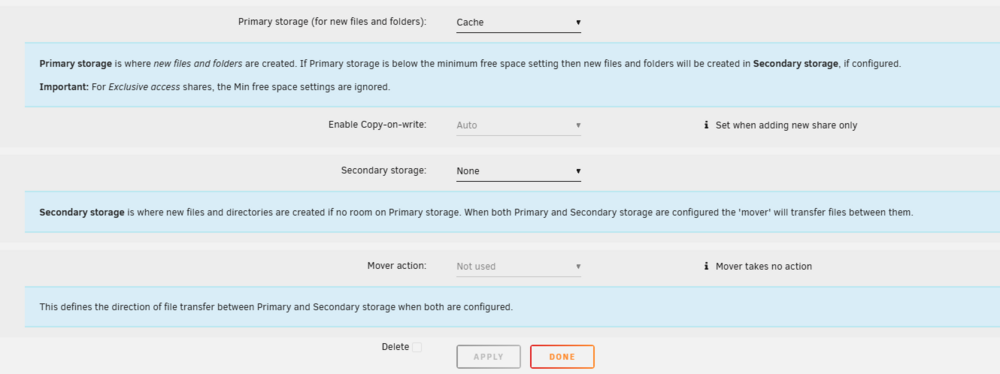Viewport: 1000px width, 374px height.
Task: Click the help text beginning Secondary storage is where
Action: (476, 212)
